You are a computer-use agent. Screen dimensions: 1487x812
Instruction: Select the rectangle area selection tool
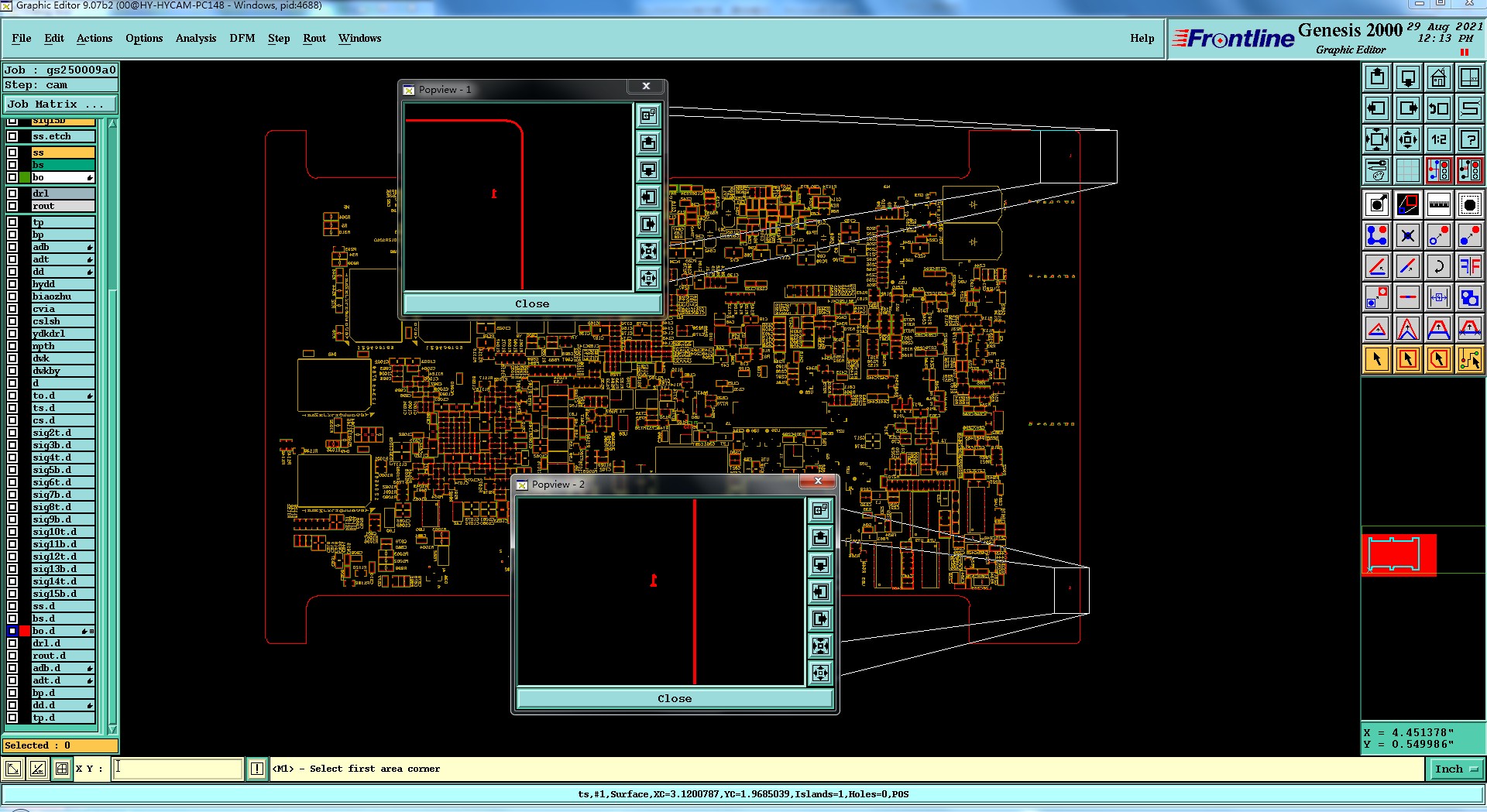click(x=1408, y=359)
